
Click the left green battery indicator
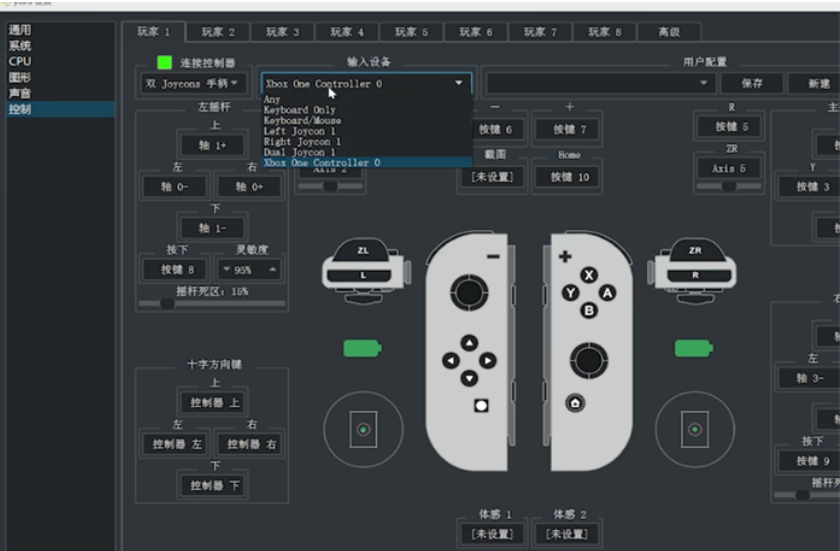[362, 348]
